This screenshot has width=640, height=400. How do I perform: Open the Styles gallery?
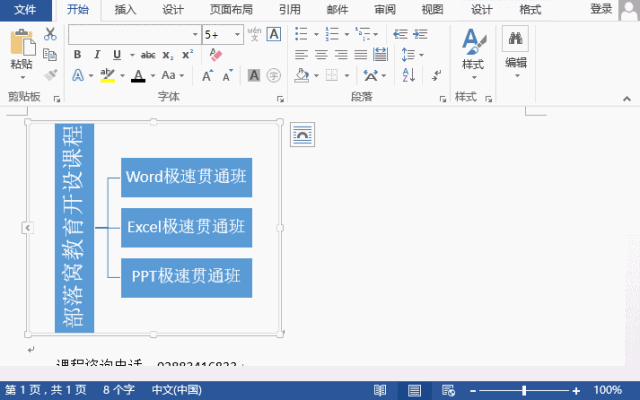[473, 54]
